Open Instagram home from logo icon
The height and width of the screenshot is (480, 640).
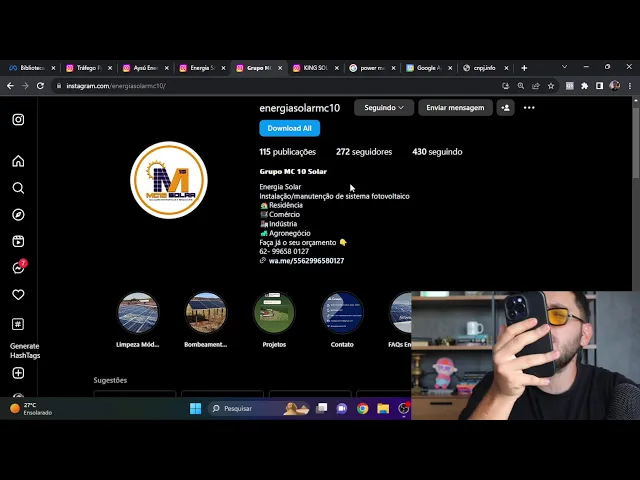18,120
